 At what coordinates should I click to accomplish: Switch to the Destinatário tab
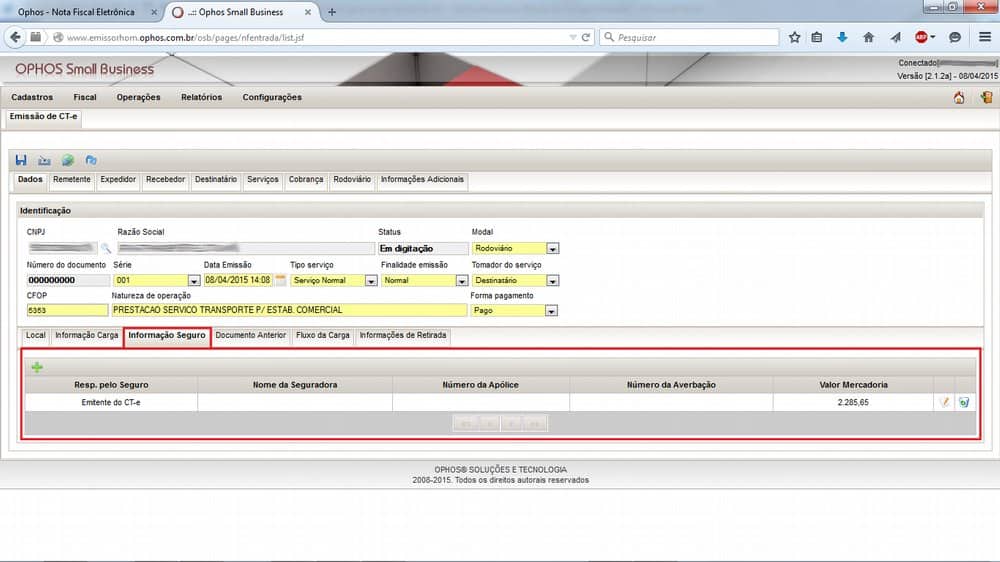pos(216,180)
